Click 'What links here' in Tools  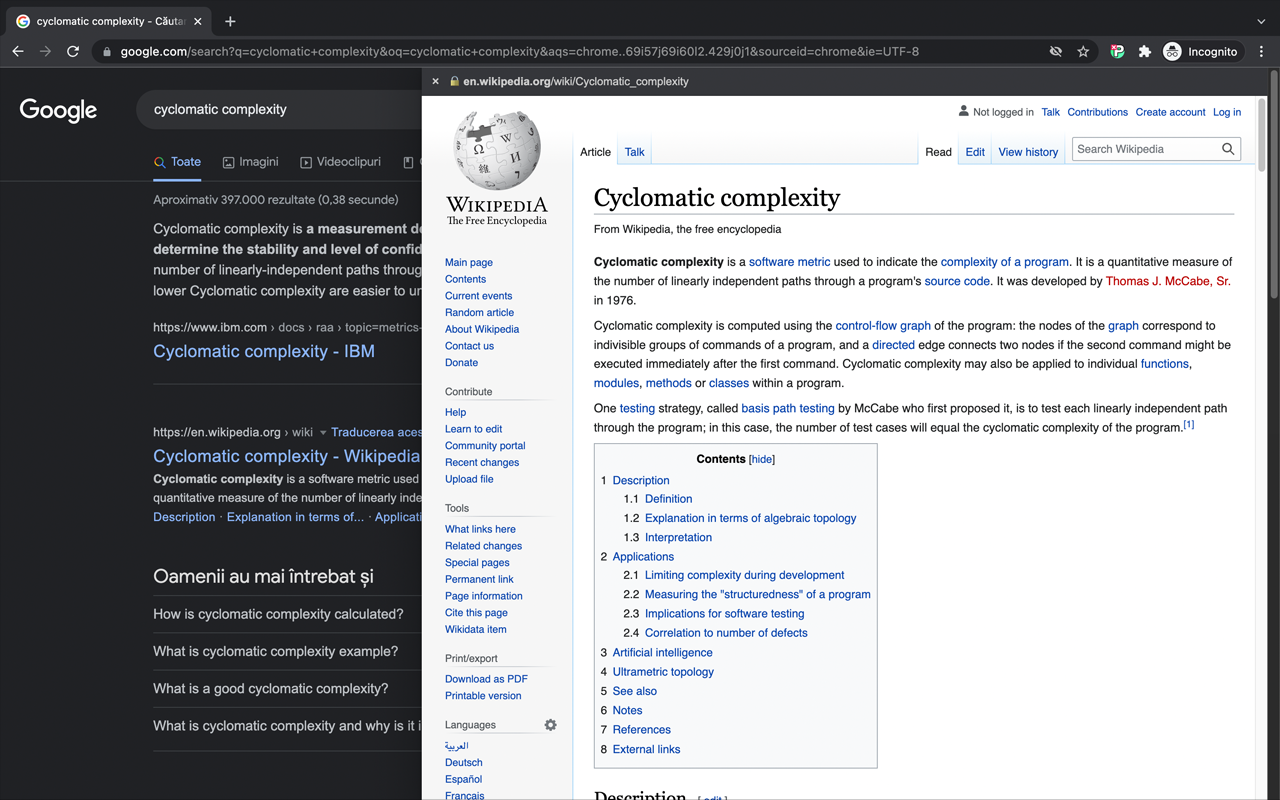[x=480, y=529]
